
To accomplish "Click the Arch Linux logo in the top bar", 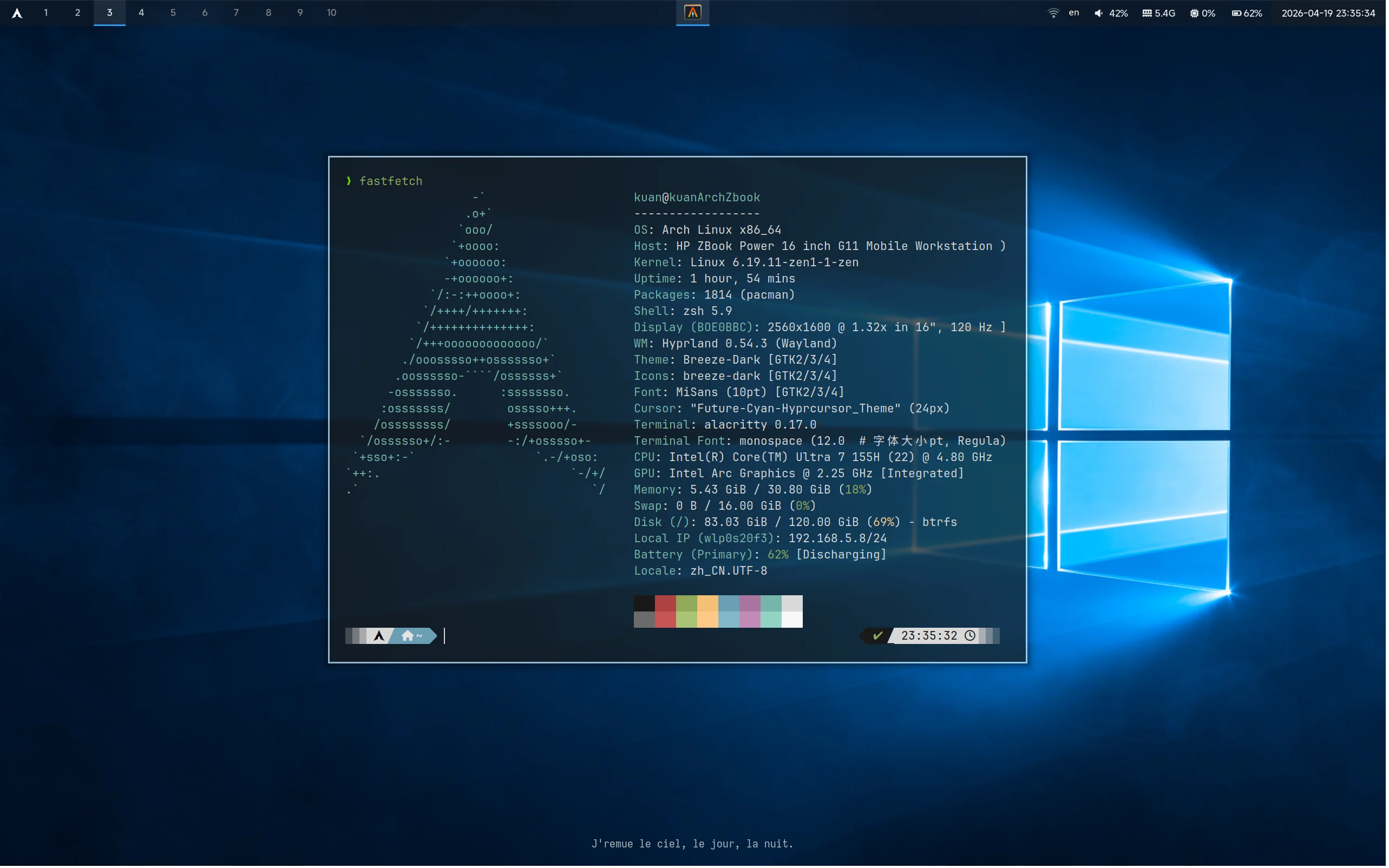I will point(17,12).
